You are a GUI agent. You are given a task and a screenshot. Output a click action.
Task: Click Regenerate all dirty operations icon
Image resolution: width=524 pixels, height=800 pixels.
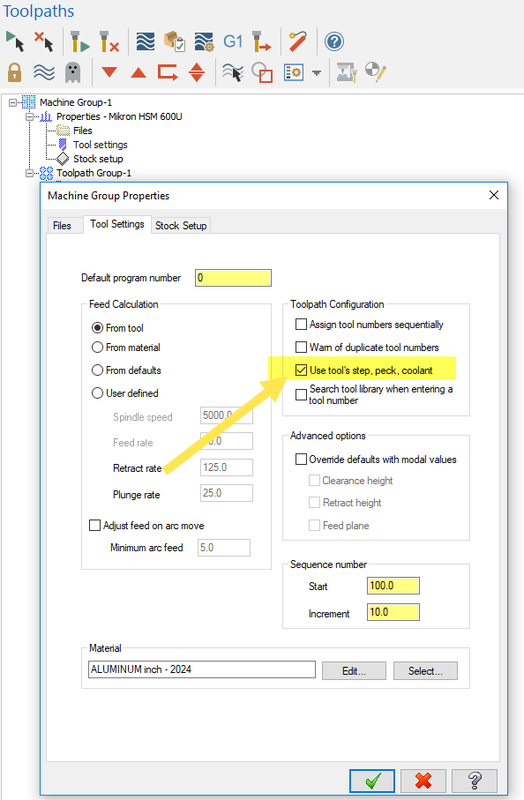pyautogui.click(x=109, y=41)
